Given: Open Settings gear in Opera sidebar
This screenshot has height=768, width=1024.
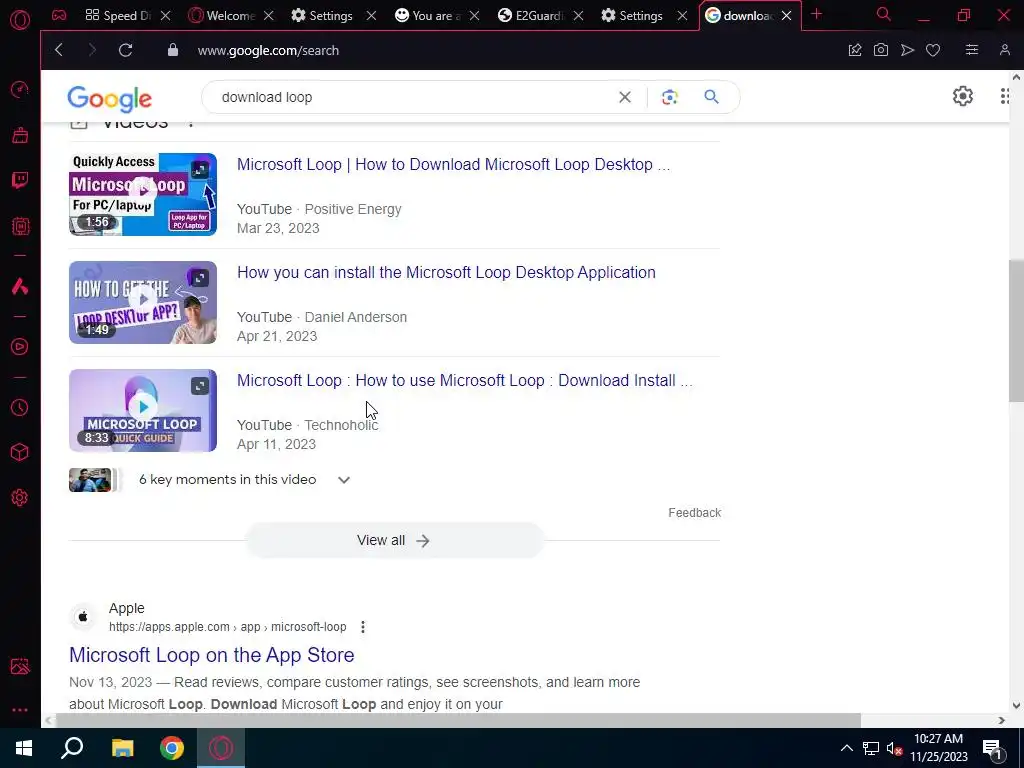Looking at the screenshot, I should (20, 498).
